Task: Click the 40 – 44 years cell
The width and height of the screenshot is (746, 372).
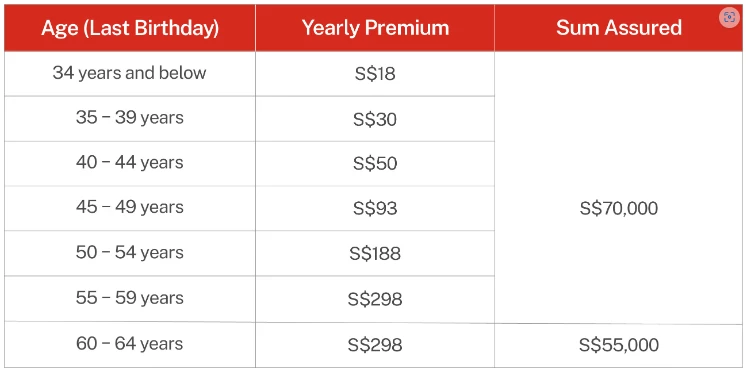Action: point(129,163)
